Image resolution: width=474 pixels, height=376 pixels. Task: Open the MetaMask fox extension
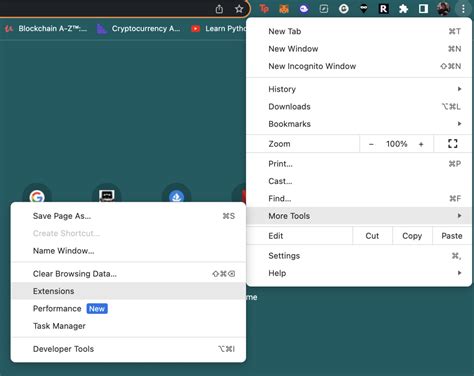point(284,9)
